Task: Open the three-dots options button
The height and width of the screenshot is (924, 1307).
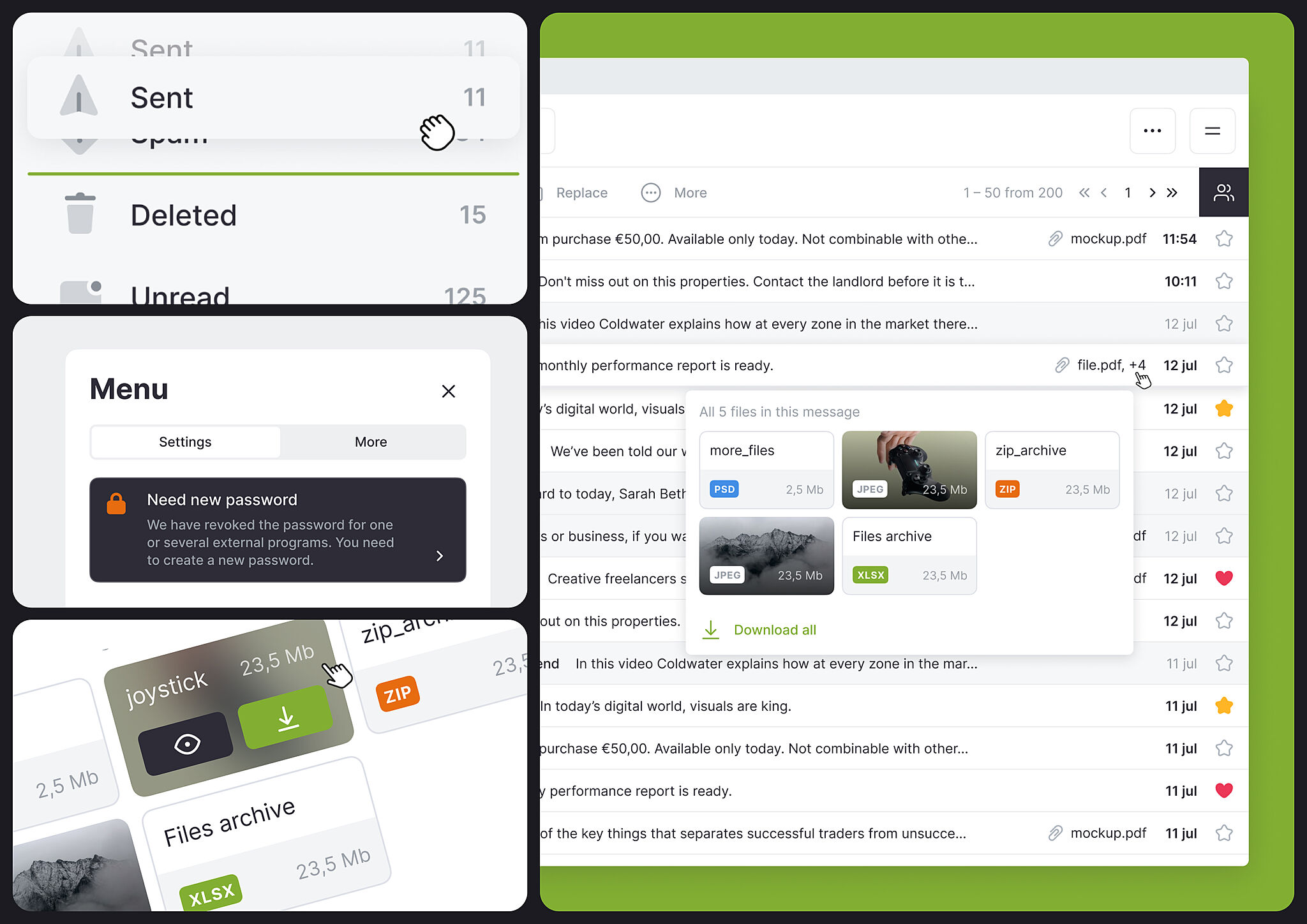Action: pos(1153,131)
